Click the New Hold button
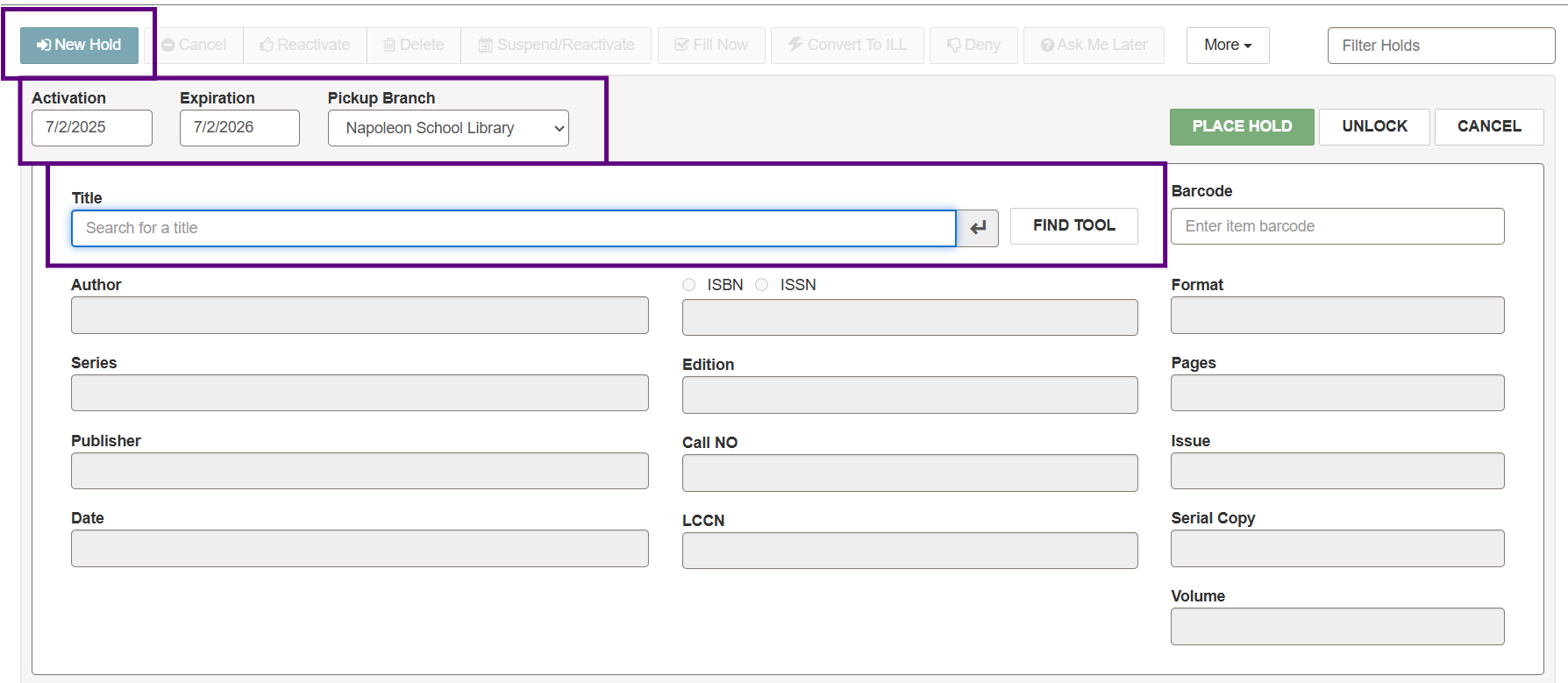 [x=79, y=45]
